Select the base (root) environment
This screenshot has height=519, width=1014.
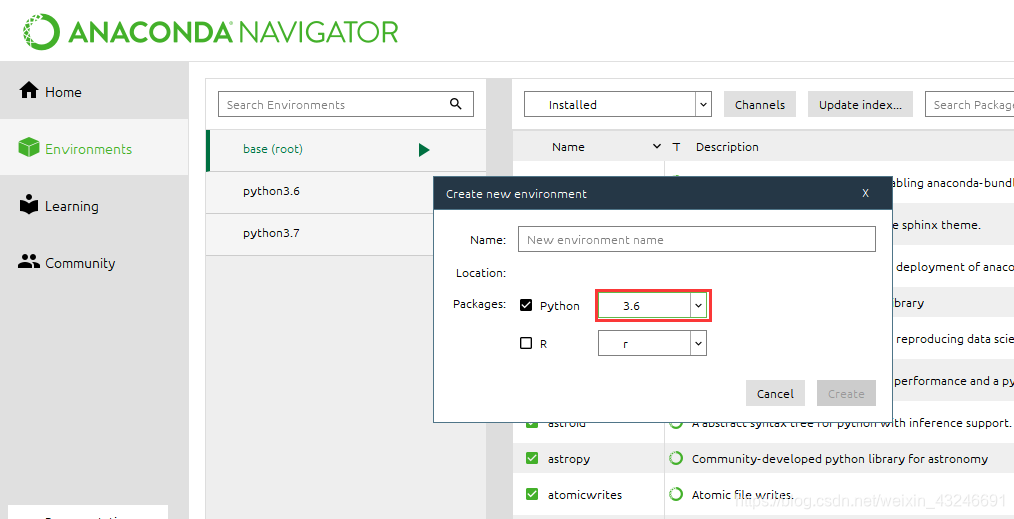[x=346, y=149]
